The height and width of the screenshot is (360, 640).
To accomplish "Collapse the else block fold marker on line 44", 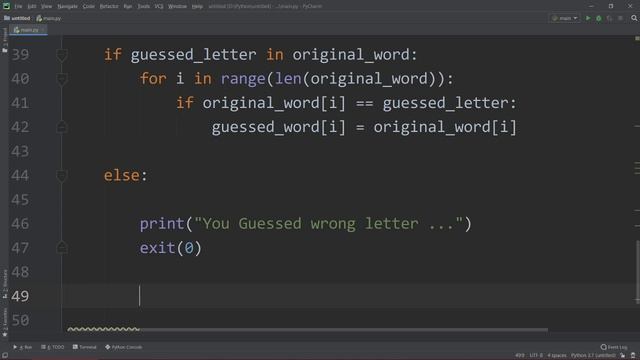I will (62, 176).
